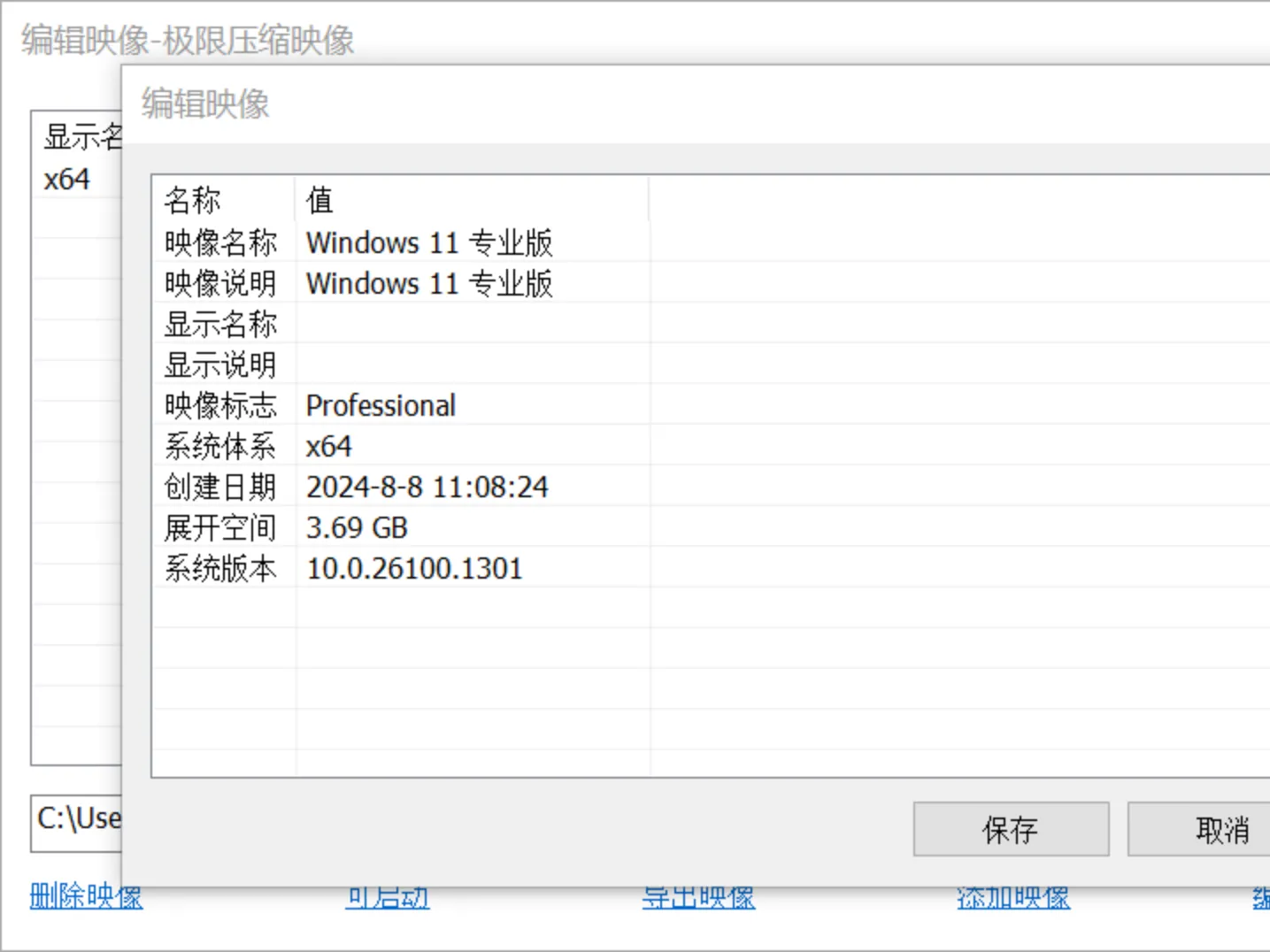Click the 导出映像 link
The height and width of the screenshot is (952, 1270).
pos(698,896)
